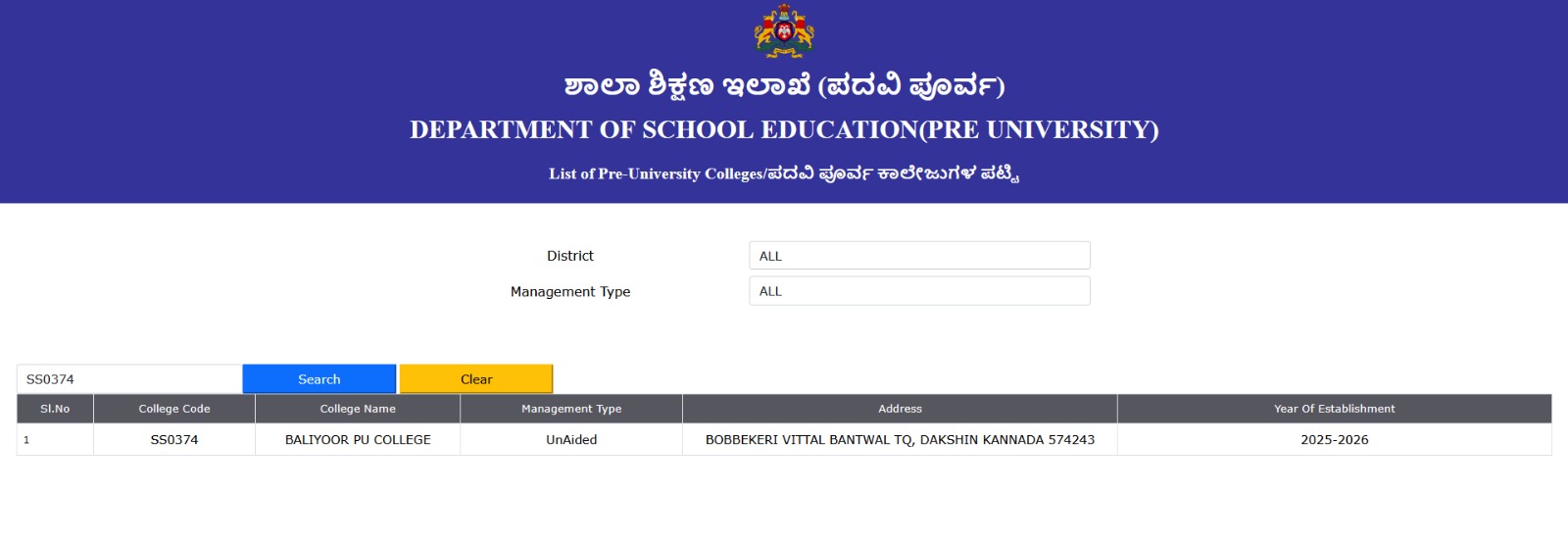
Task: Select the SS0374 cell in the table
Action: 174,440
